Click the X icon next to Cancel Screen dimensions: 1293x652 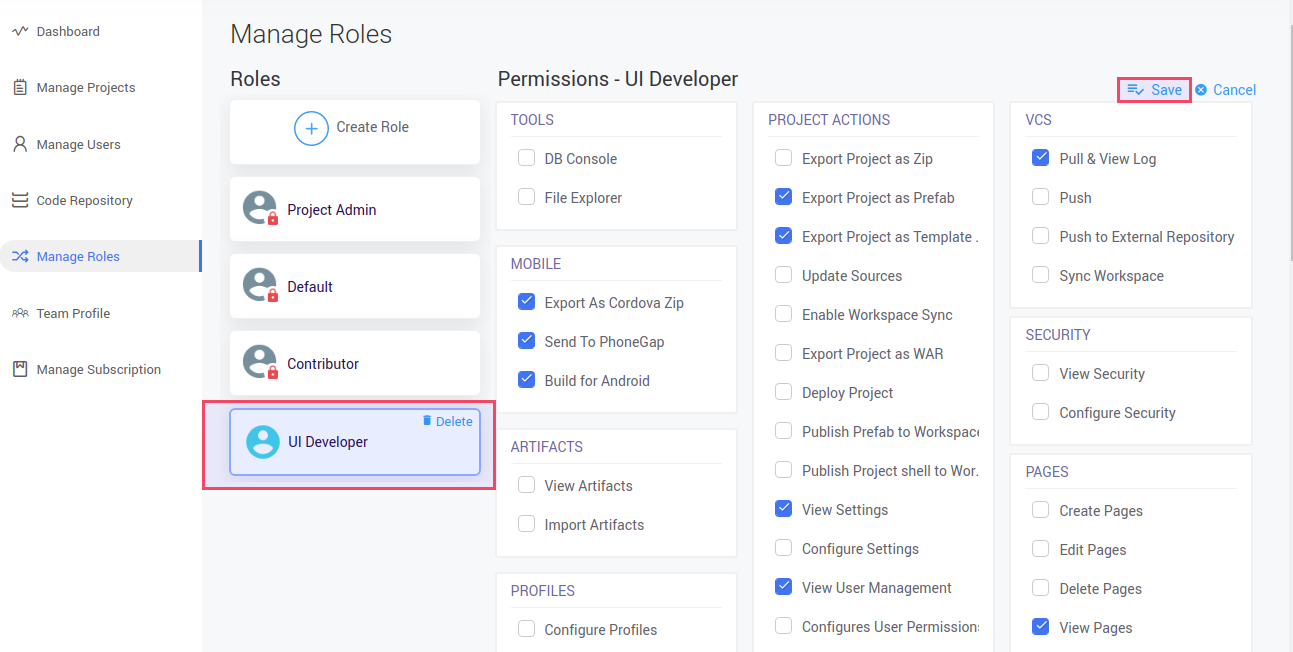click(x=1201, y=90)
